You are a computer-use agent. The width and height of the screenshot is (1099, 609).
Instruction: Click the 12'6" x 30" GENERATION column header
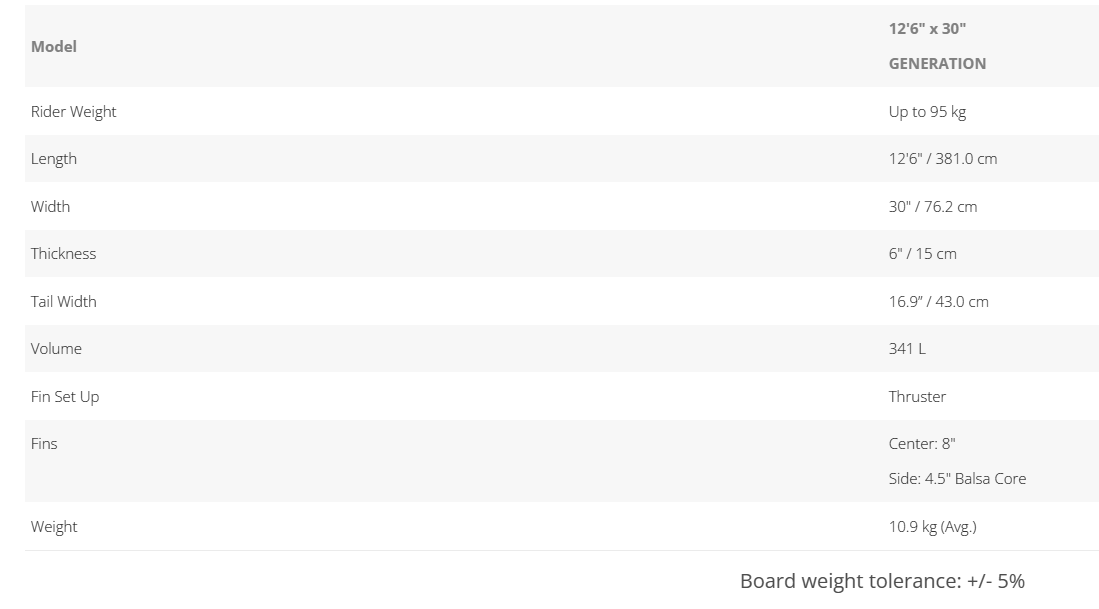tap(937, 46)
